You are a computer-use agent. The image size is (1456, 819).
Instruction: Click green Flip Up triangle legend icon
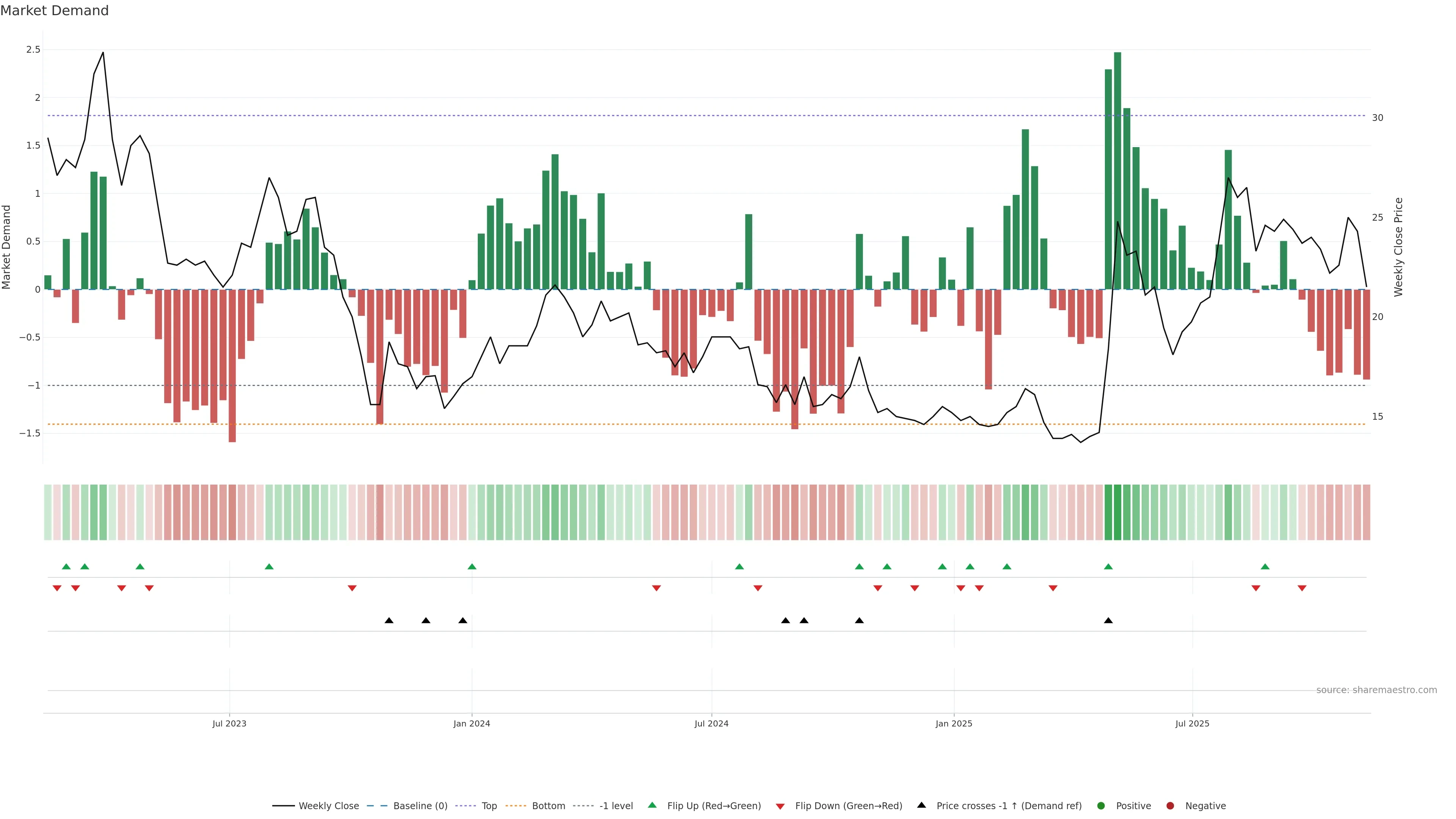(x=652, y=805)
